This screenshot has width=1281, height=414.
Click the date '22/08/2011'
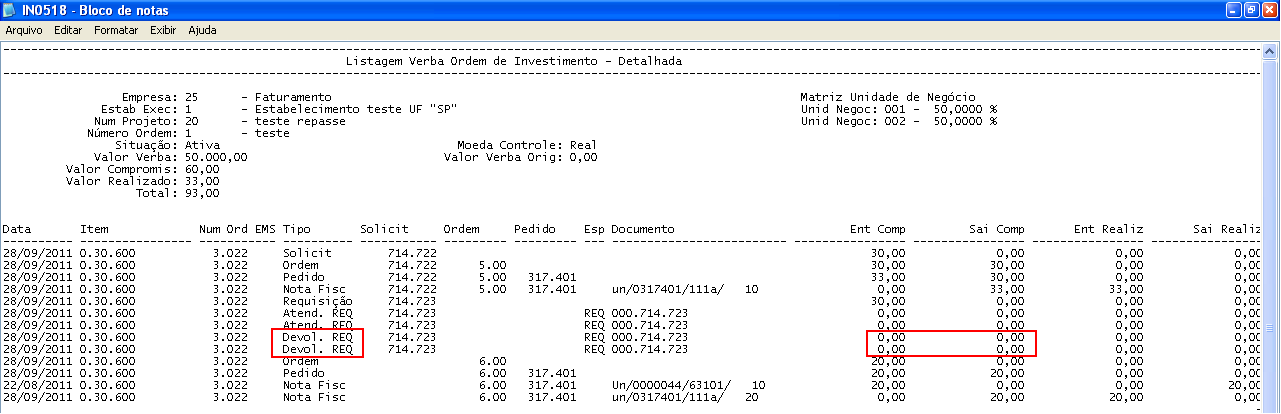click(37, 384)
